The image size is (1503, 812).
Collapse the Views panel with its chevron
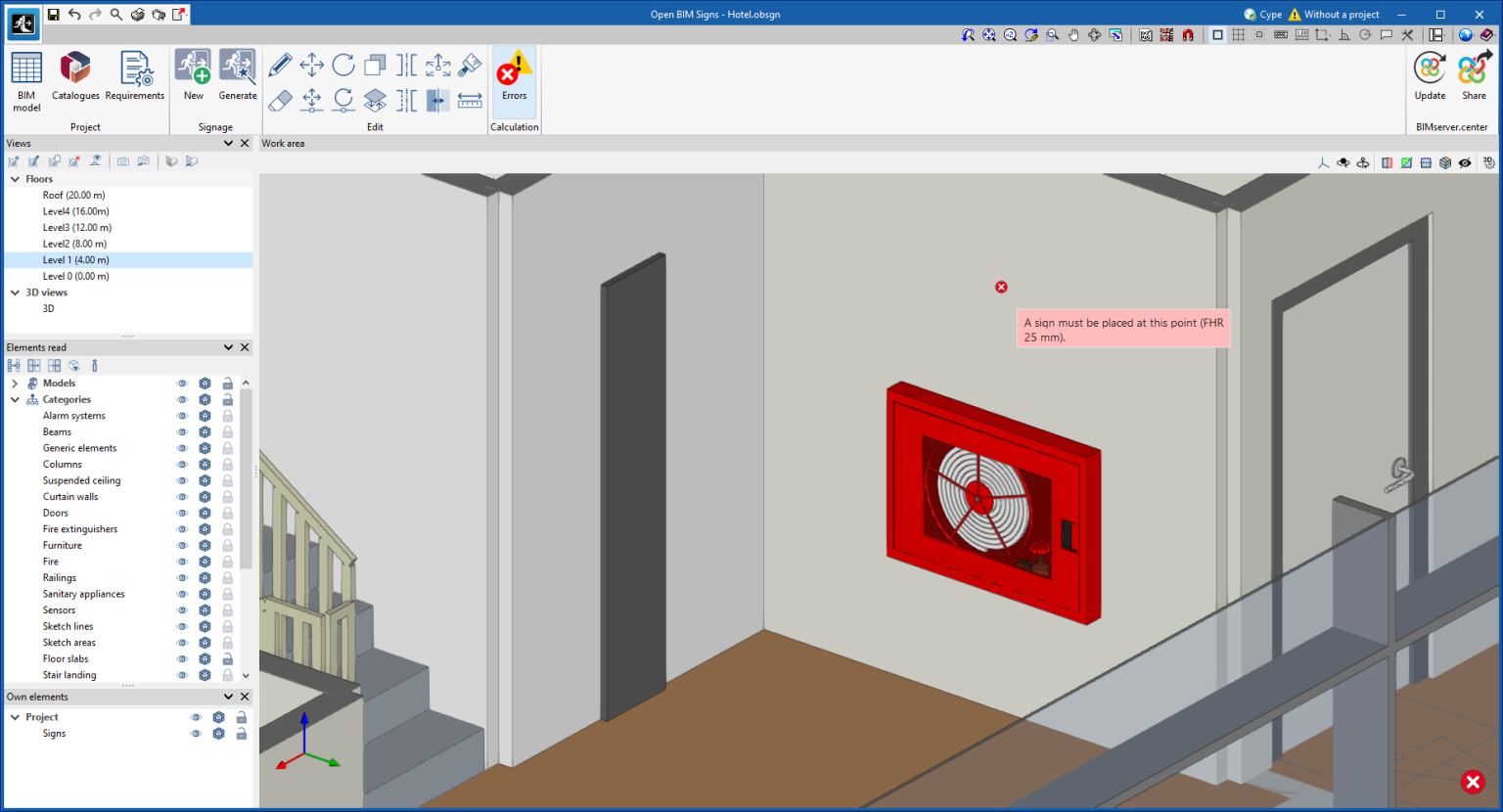[x=227, y=143]
